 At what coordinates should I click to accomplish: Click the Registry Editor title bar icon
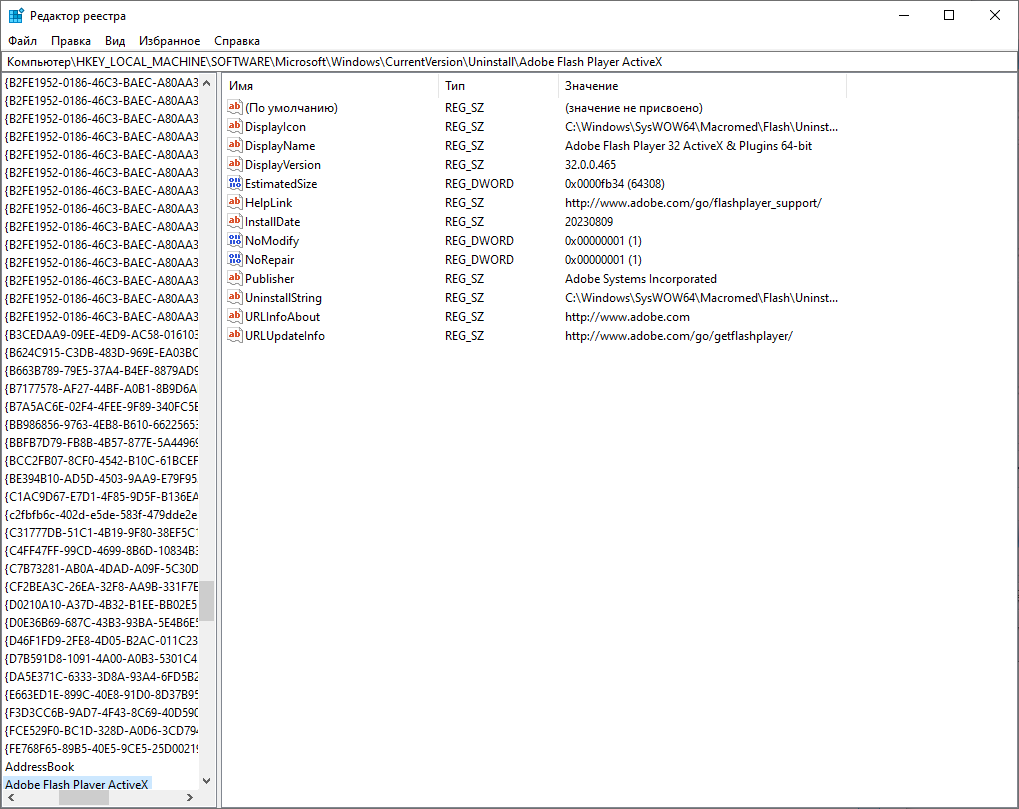[x=17, y=16]
